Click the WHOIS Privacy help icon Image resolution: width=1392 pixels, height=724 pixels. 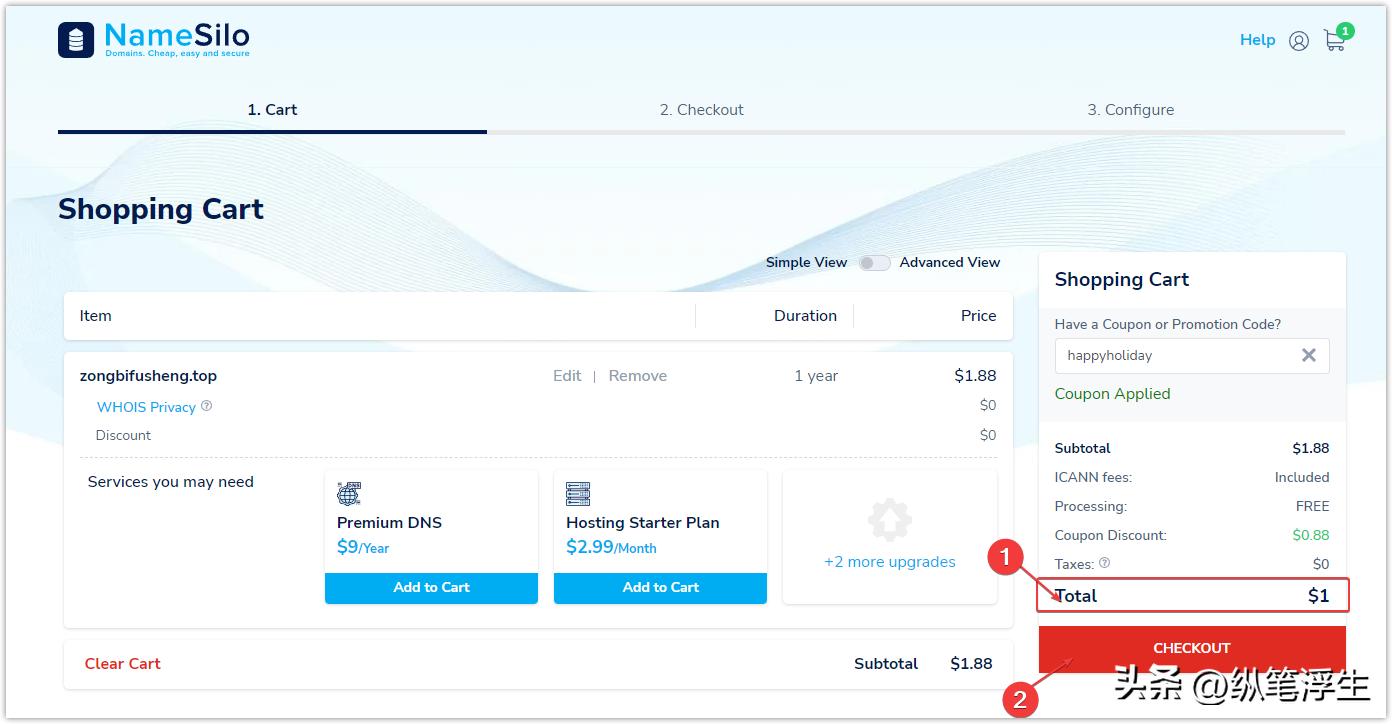click(x=207, y=406)
